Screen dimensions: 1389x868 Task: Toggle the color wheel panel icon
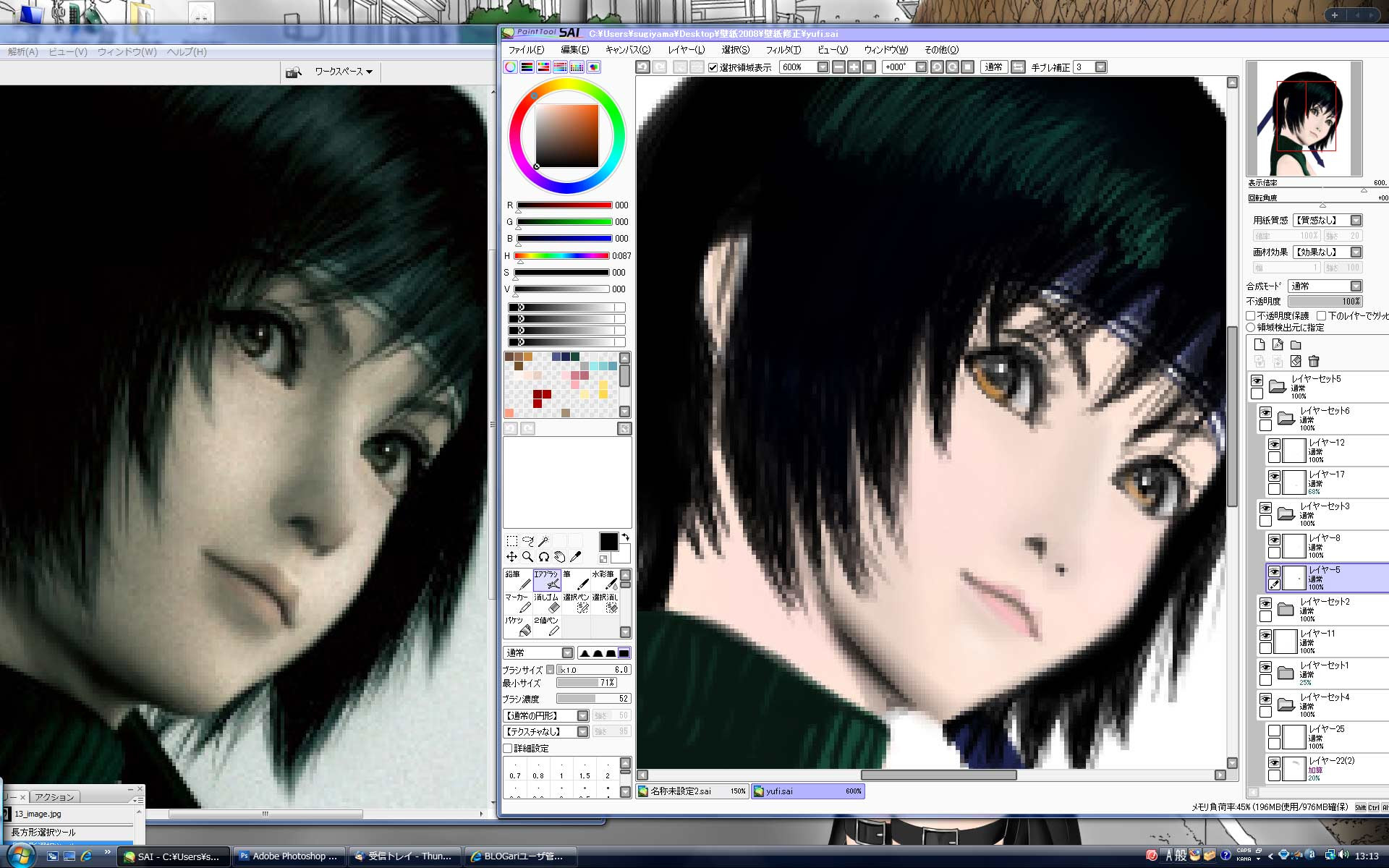[x=511, y=67]
